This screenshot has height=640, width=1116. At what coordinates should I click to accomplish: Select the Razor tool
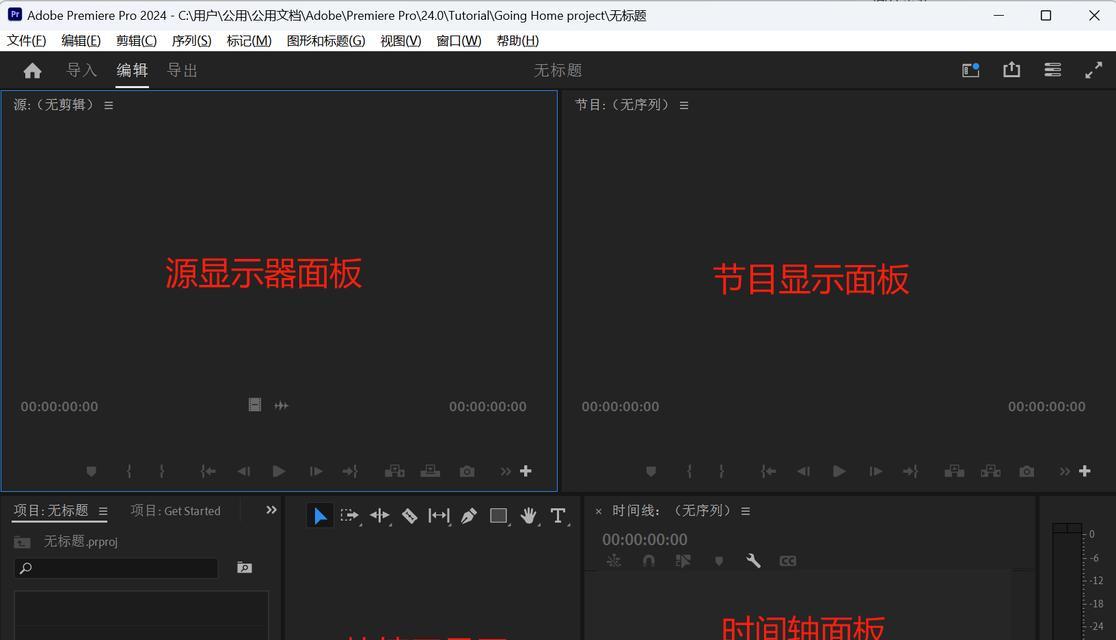(x=409, y=515)
